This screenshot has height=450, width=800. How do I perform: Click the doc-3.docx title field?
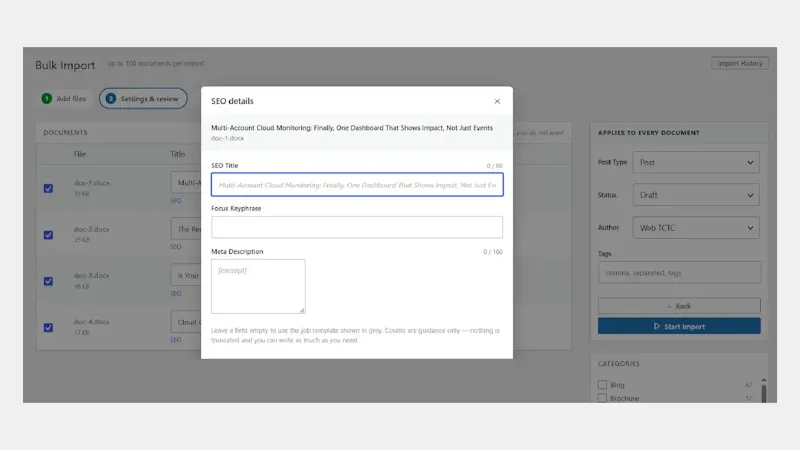pyautogui.click(x=186, y=276)
